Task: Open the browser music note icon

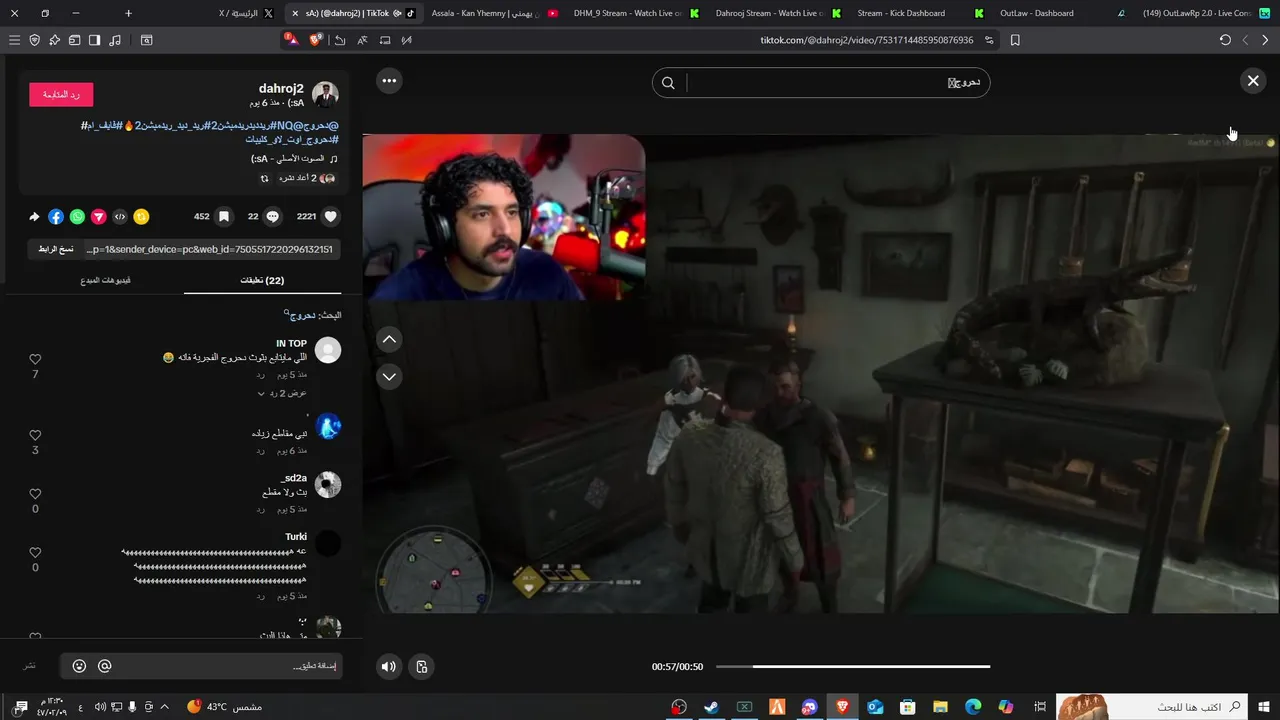Action: (x=114, y=40)
